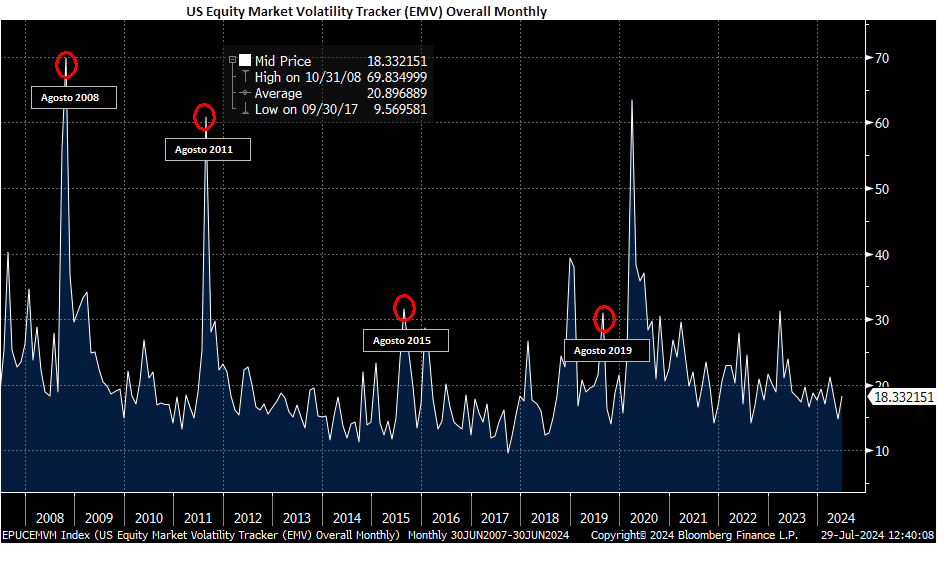Click the High marker icon in legend
This screenshot has width=944, height=561.
point(245,77)
